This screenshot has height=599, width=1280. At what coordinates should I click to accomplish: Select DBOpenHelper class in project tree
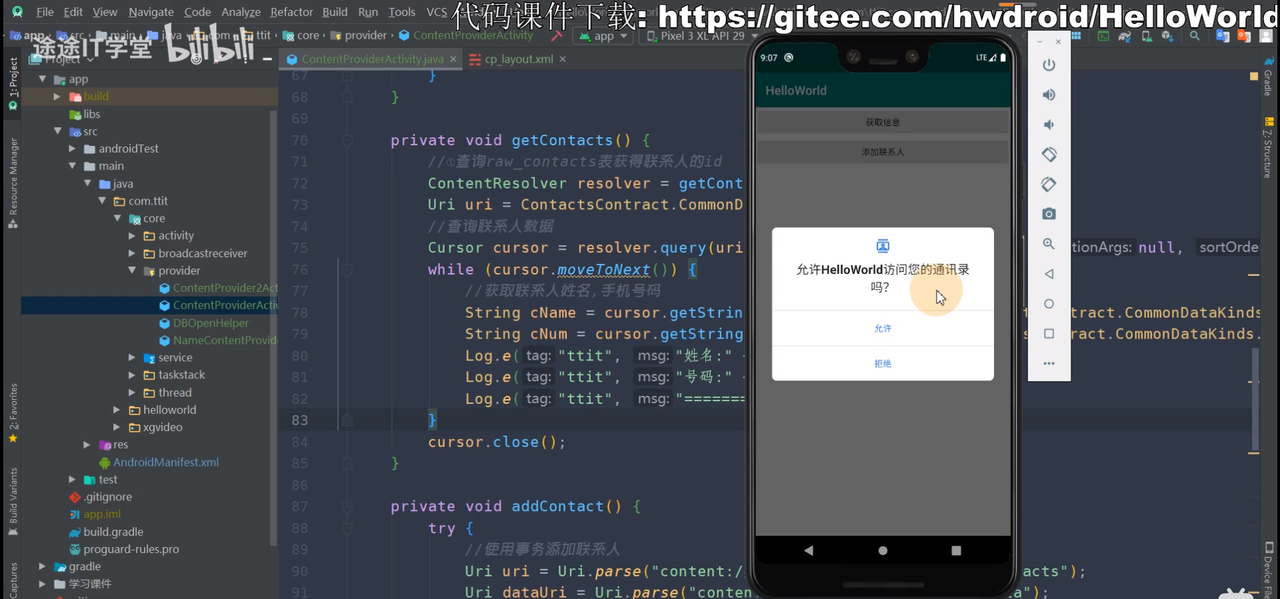[x=210, y=323]
